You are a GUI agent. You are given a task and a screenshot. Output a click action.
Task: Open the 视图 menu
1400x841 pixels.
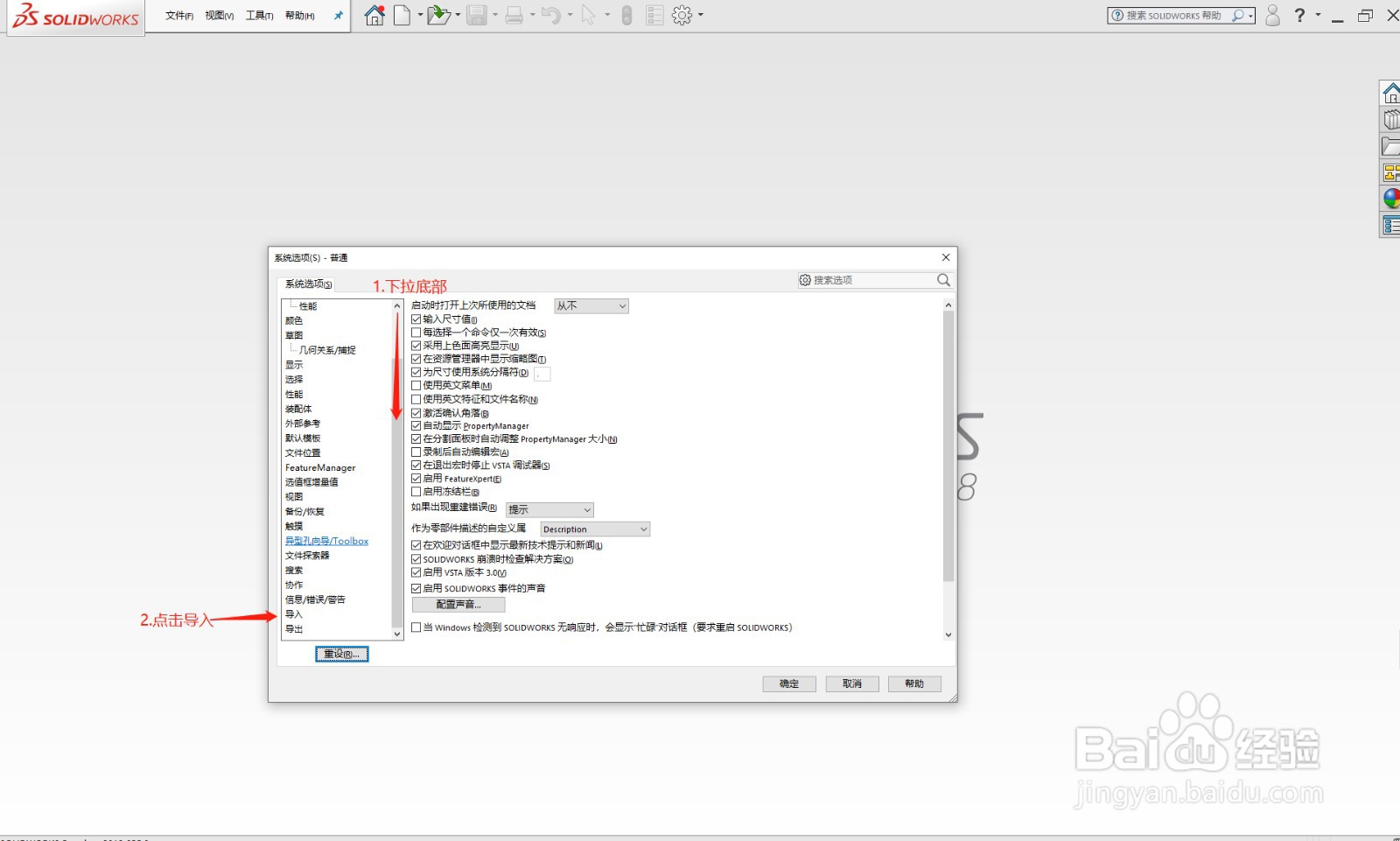[219, 16]
